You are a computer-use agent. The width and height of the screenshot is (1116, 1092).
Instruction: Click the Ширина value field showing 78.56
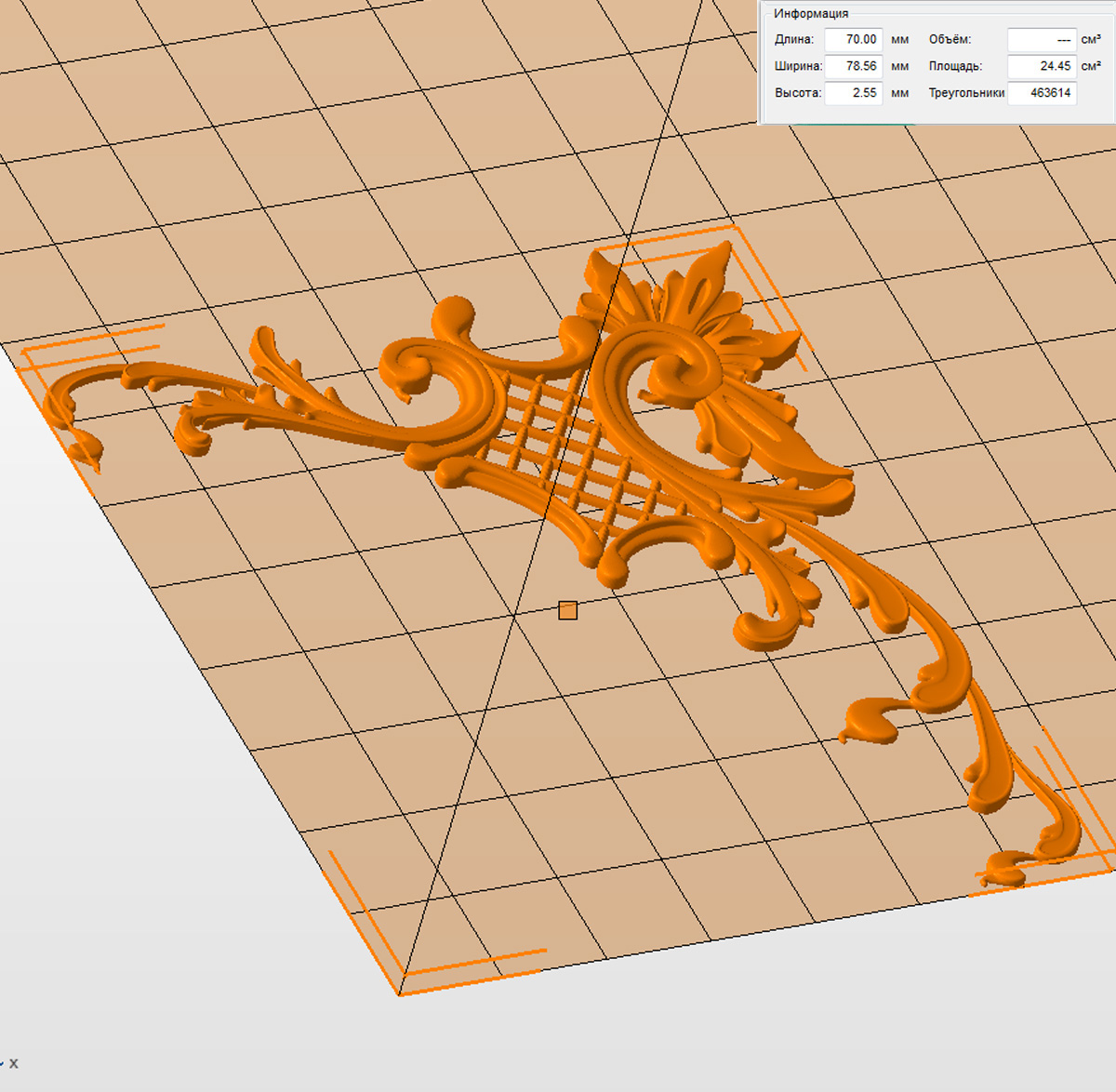point(853,66)
